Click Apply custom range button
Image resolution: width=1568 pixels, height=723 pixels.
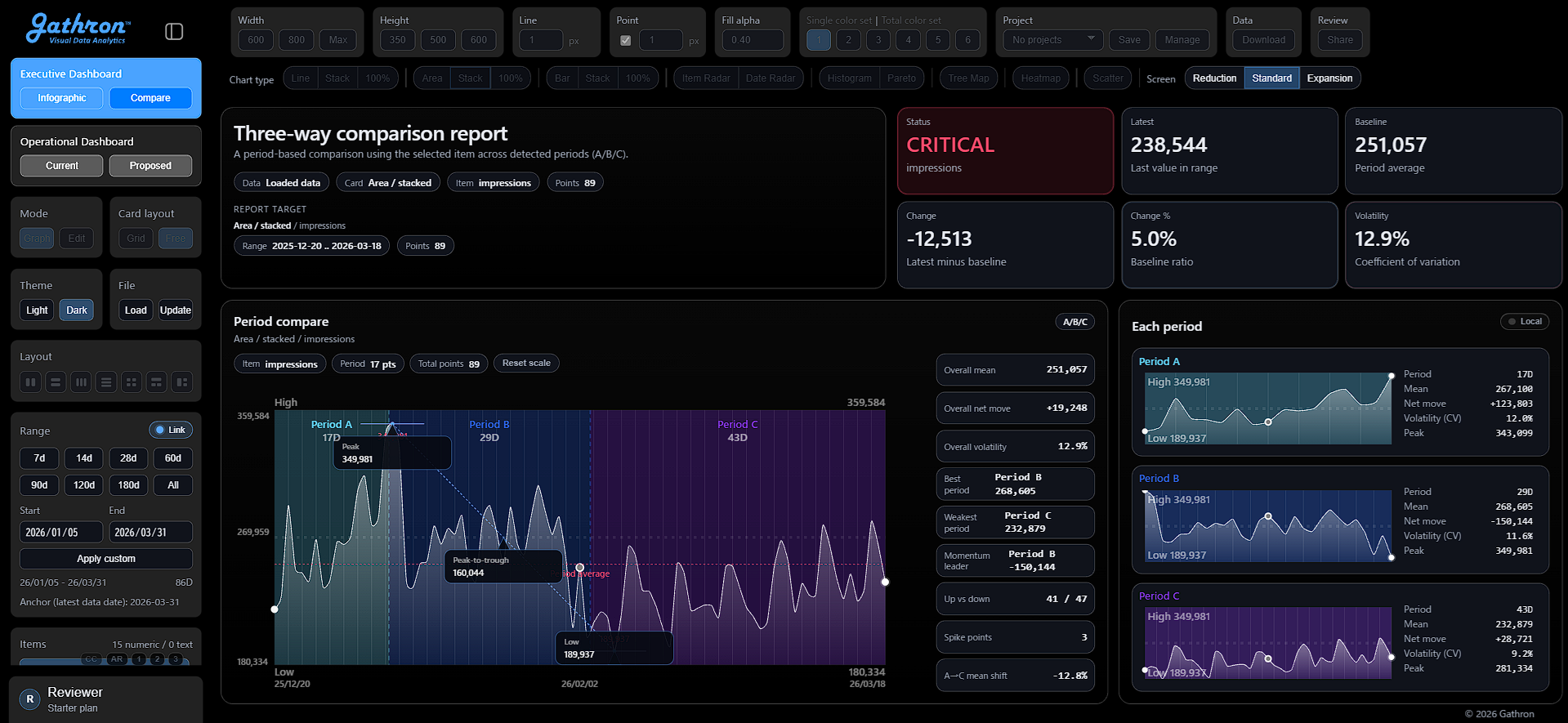pos(106,559)
